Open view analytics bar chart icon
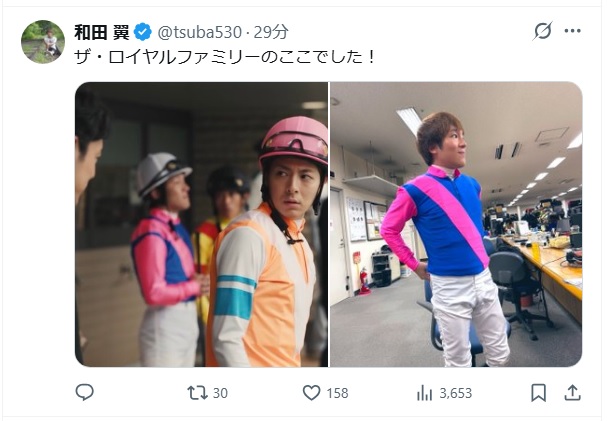 425,394
